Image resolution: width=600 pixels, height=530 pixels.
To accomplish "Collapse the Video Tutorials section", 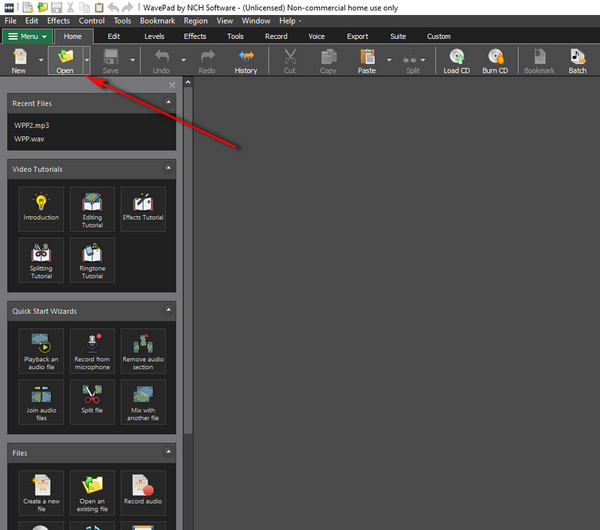I will pos(168,168).
